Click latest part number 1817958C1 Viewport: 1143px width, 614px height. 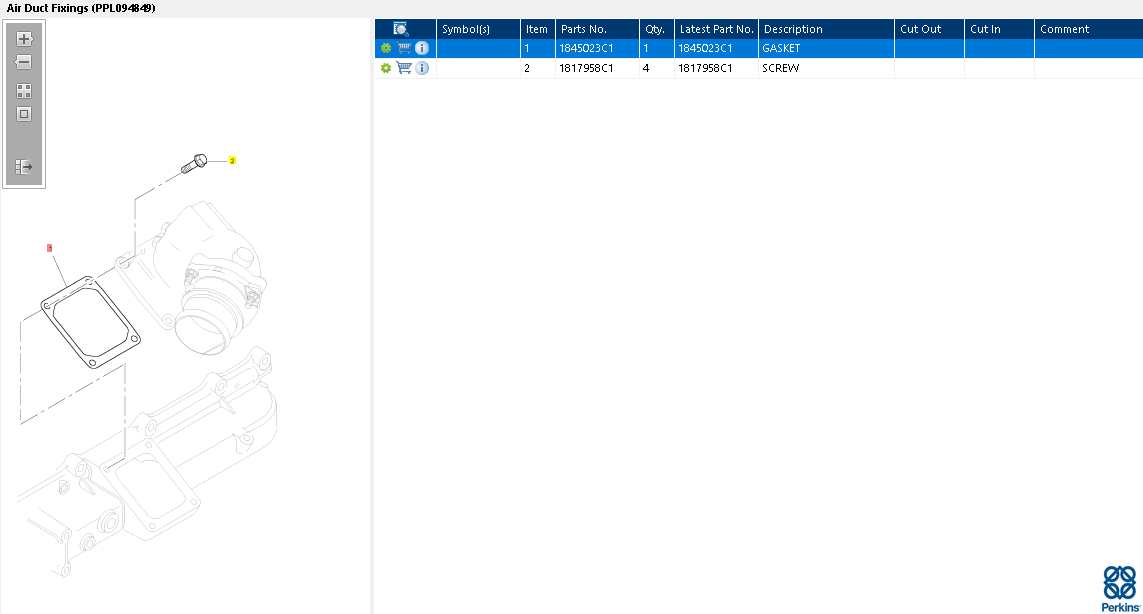point(706,68)
